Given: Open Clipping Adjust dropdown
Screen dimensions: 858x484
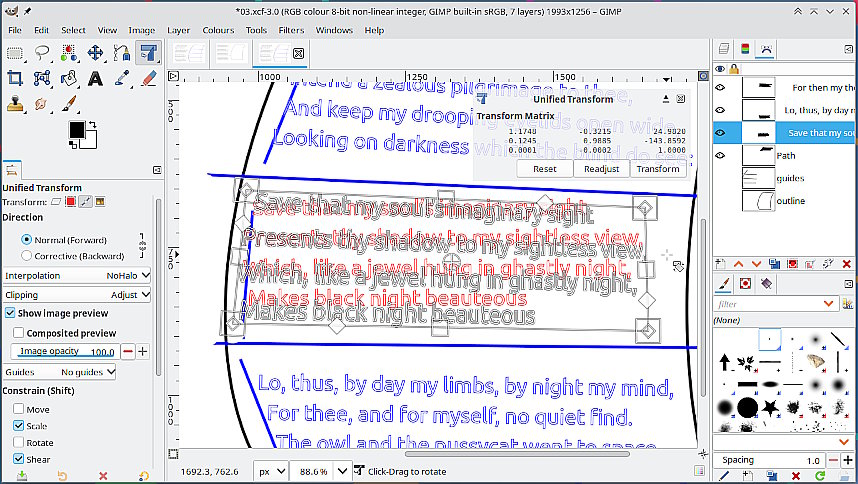Looking at the screenshot, I should pos(77,295).
